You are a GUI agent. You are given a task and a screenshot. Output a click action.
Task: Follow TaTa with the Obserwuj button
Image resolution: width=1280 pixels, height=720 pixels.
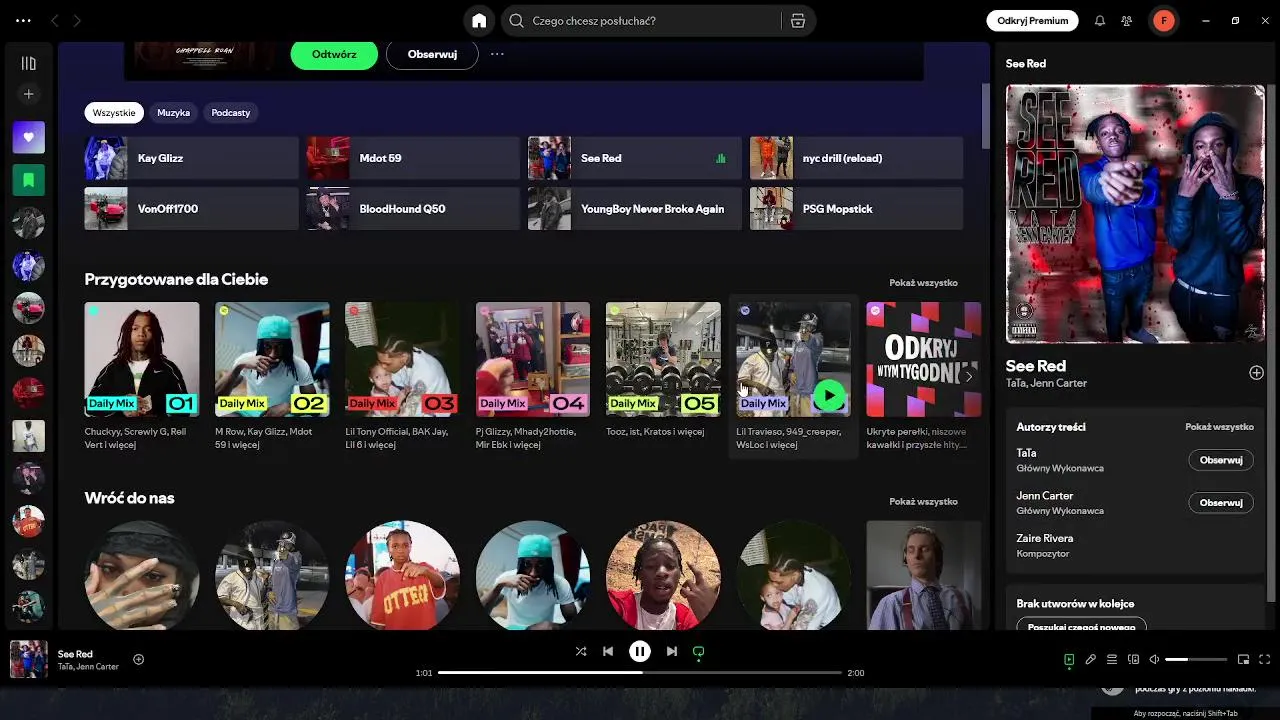point(1221,460)
